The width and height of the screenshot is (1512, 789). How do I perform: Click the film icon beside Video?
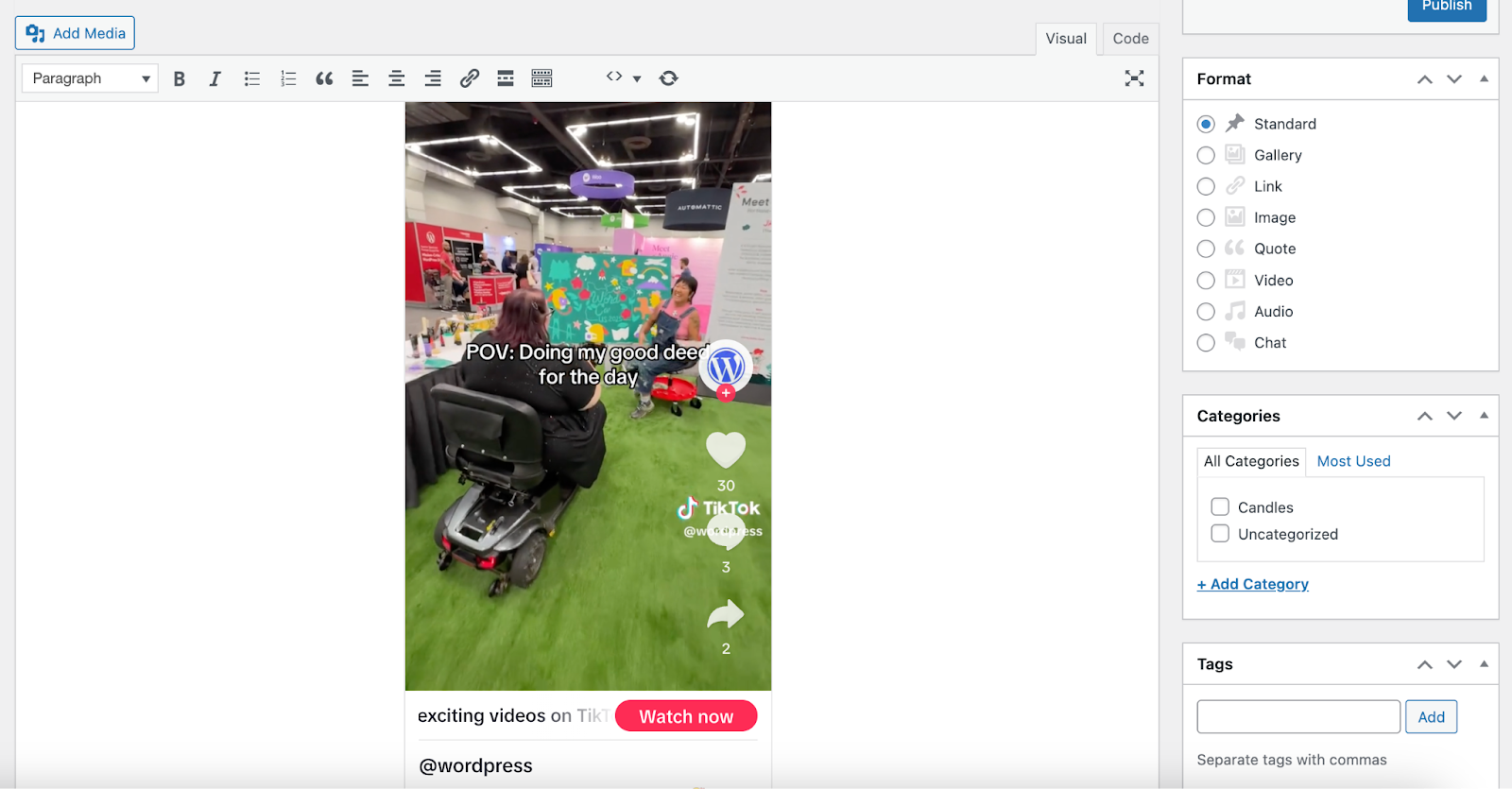[x=1235, y=279]
